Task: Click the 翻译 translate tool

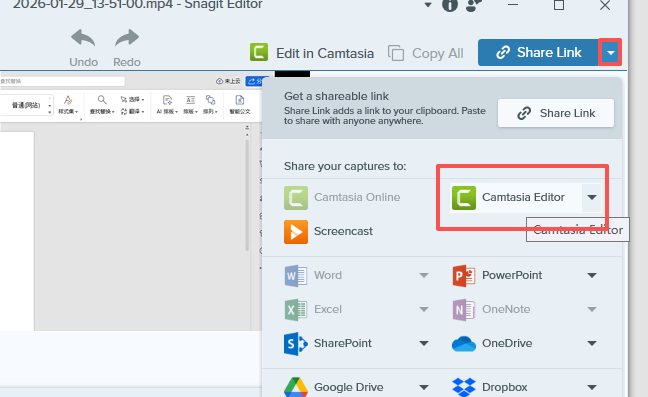Action: tap(132, 112)
